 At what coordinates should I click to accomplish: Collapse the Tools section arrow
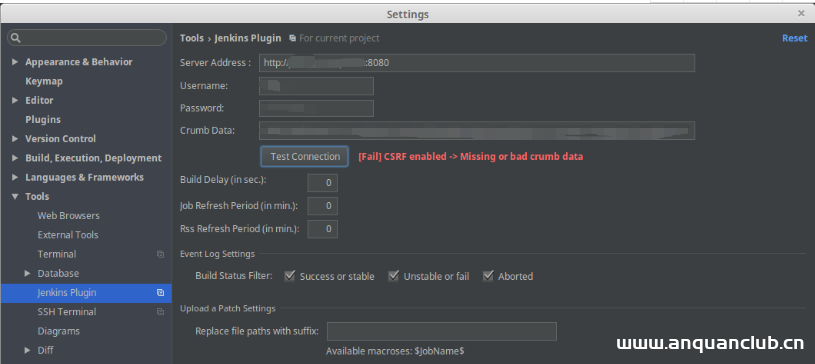point(15,197)
